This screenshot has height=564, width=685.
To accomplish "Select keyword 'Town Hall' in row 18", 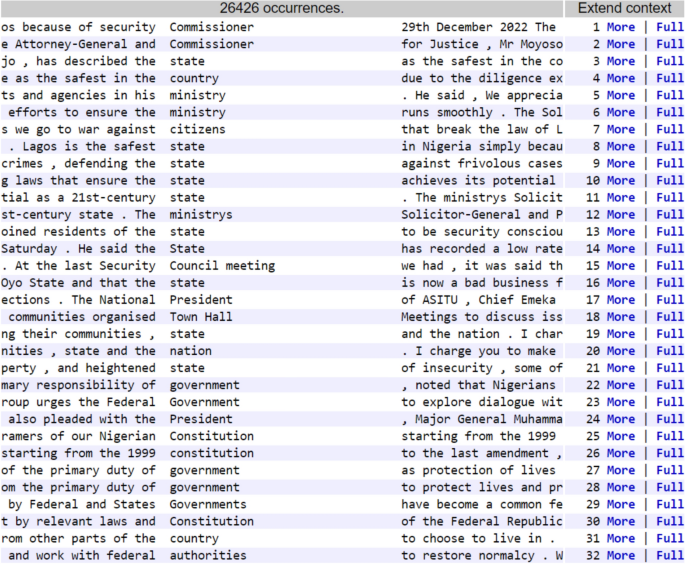I will pyautogui.click(x=201, y=317).
